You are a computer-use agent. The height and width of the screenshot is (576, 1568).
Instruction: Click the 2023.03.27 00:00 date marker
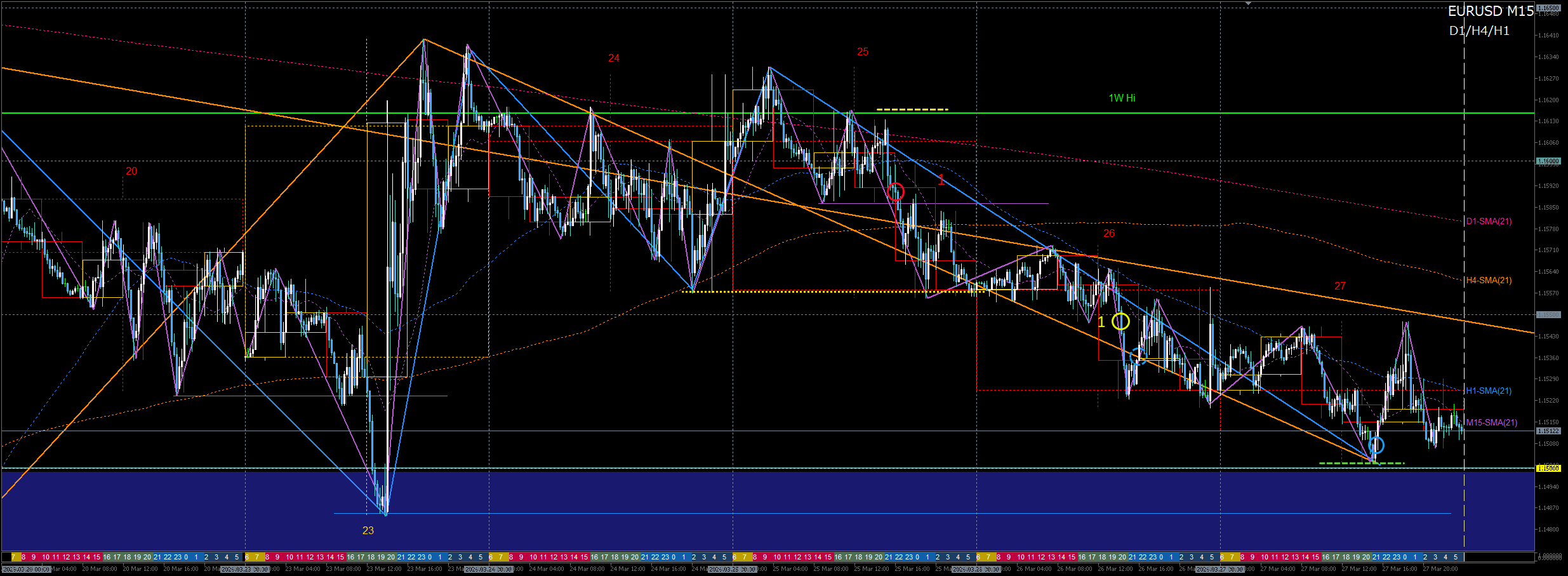[1219, 570]
